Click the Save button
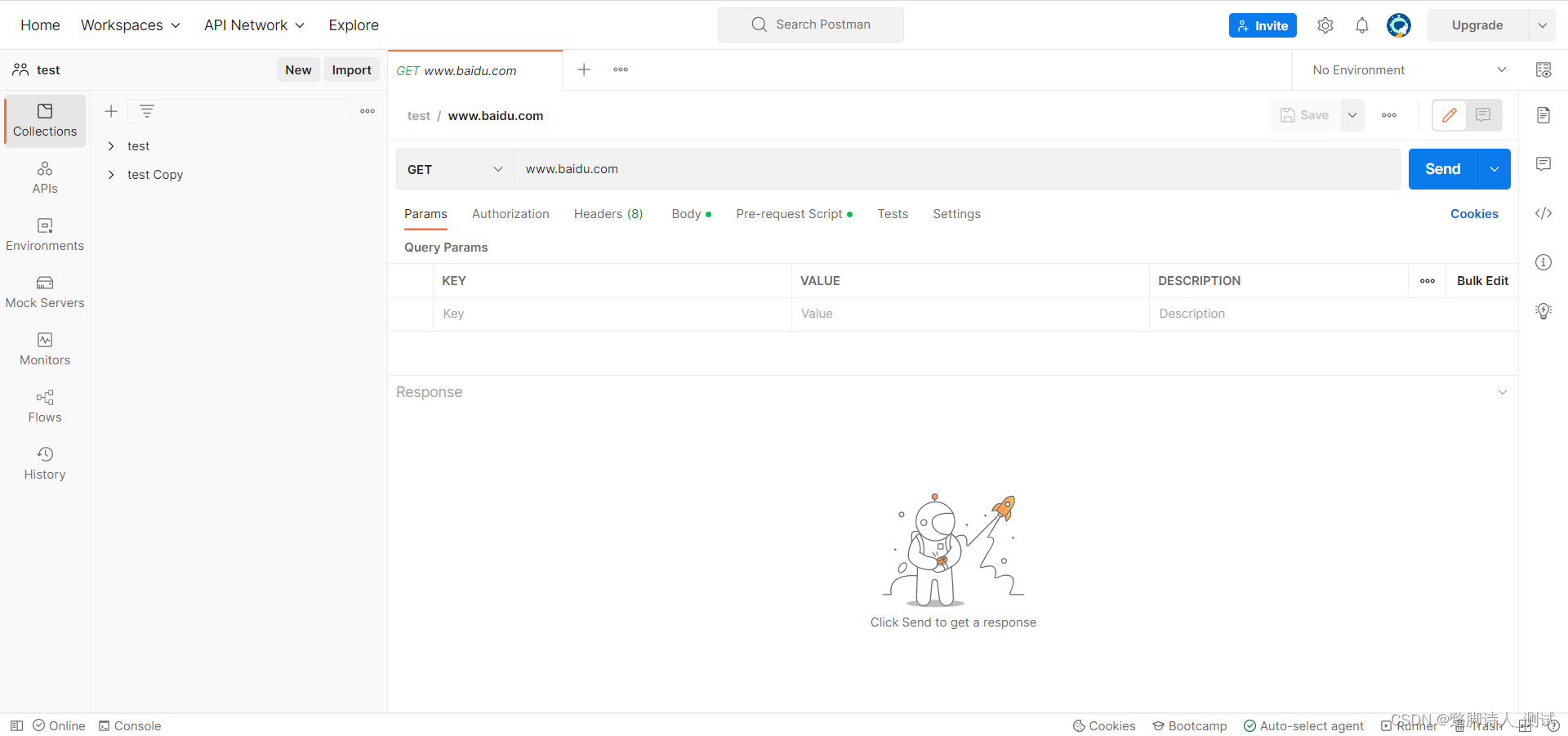Screen dimensions: 1568x736 (x=1305, y=115)
